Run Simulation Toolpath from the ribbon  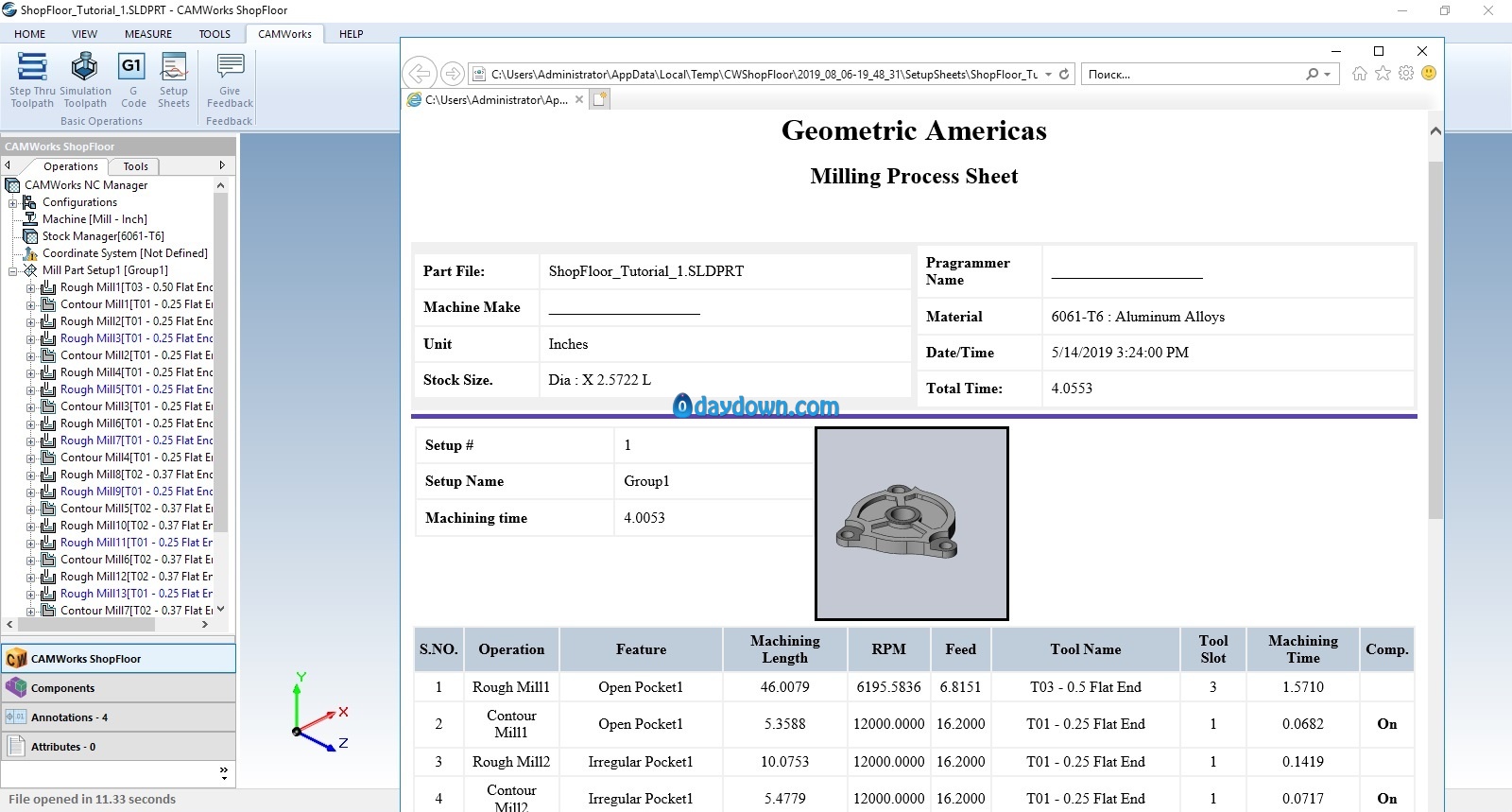point(85,80)
